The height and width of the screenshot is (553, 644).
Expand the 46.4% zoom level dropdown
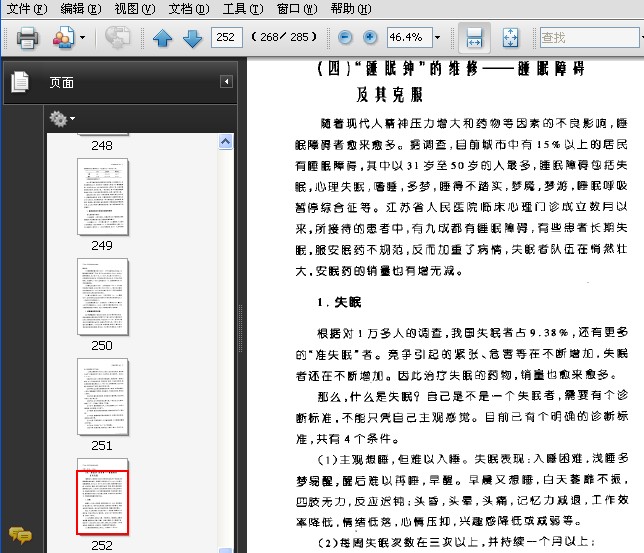[437, 38]
